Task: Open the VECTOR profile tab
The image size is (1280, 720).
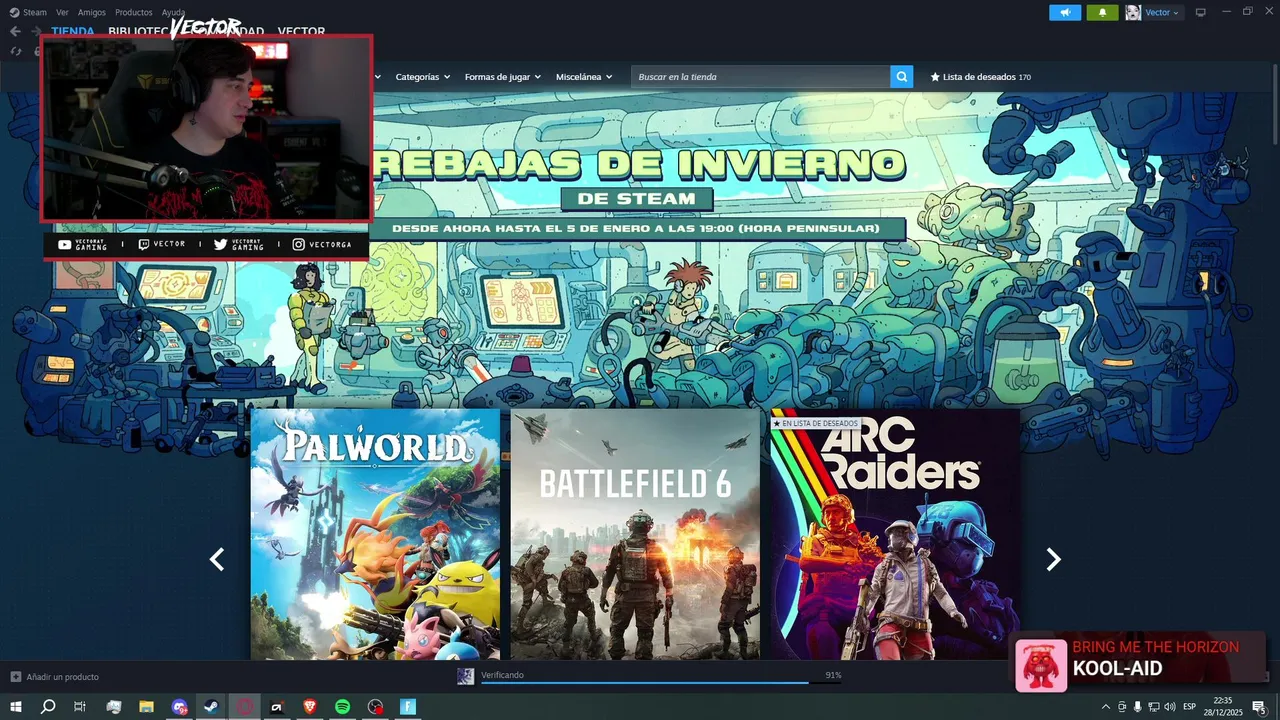Action: click(x=301, y=32)
